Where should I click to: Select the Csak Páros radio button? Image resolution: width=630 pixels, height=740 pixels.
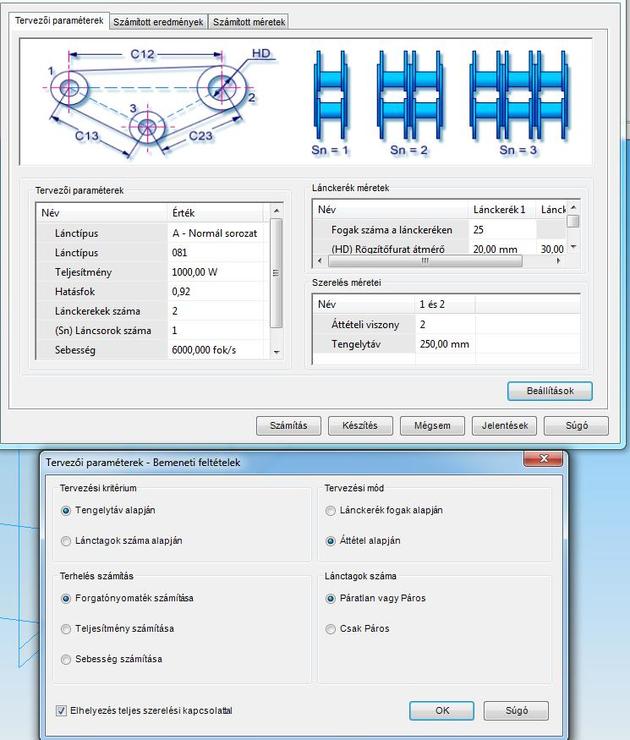[331, 629]
